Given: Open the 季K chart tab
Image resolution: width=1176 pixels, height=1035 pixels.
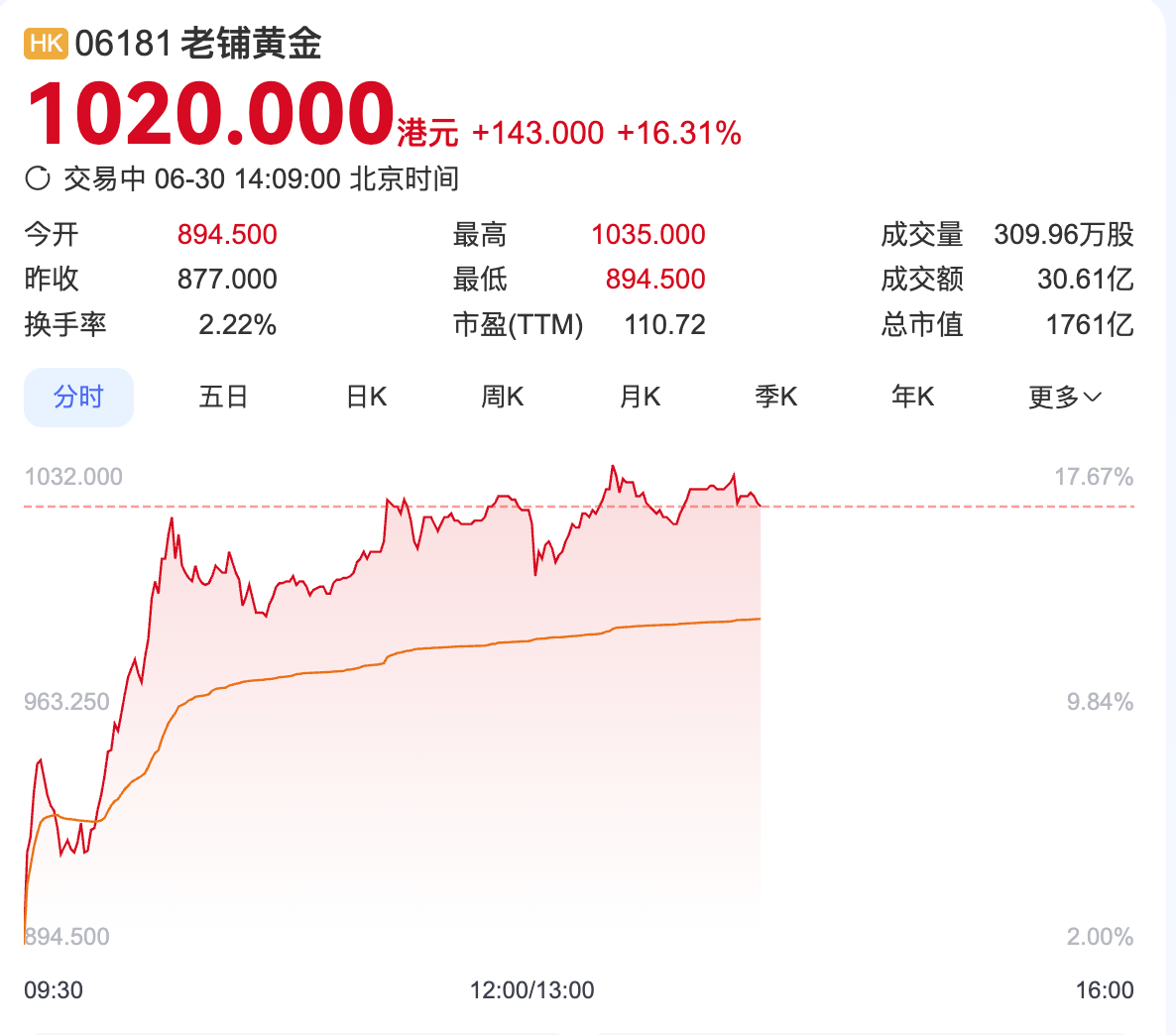Looking at the screenshot, I should (775, 398).
